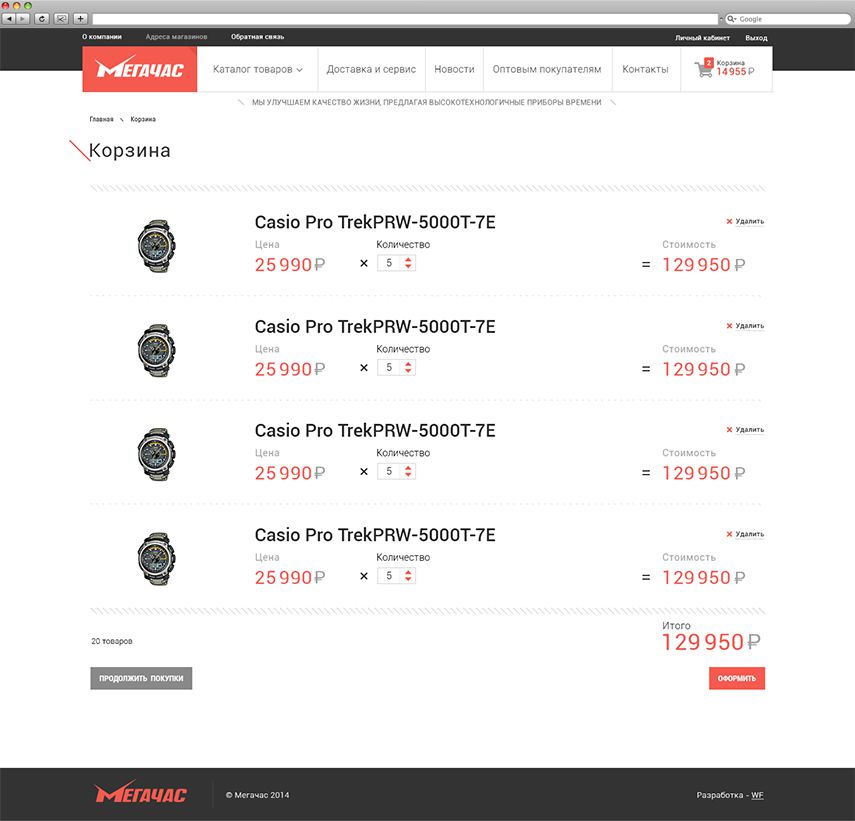Go to Личный кабинет

coord(702,38)
